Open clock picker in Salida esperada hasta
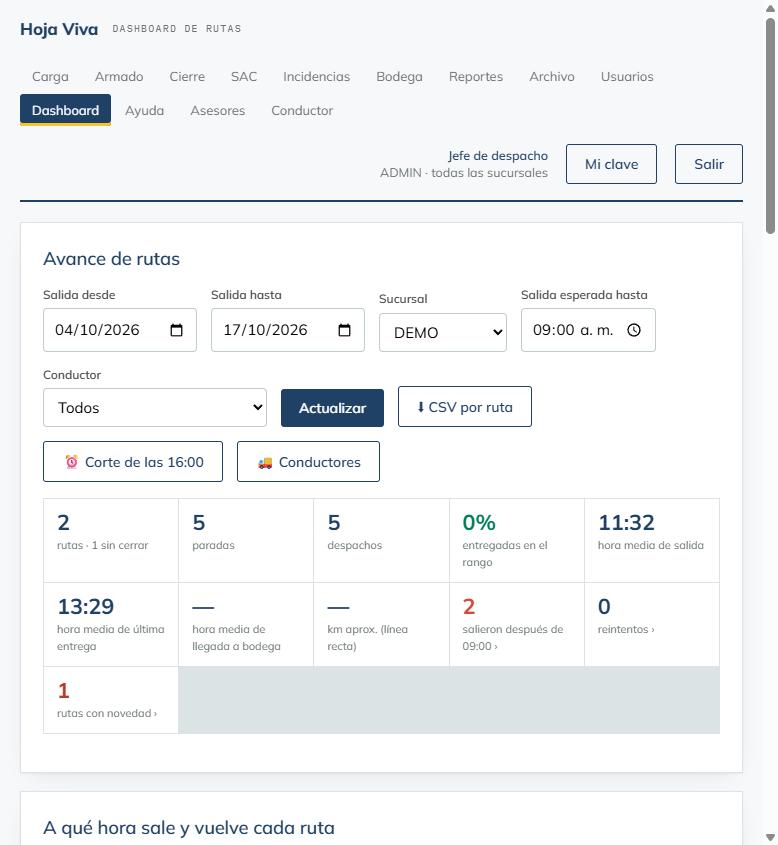 click(x=634, y=330)
